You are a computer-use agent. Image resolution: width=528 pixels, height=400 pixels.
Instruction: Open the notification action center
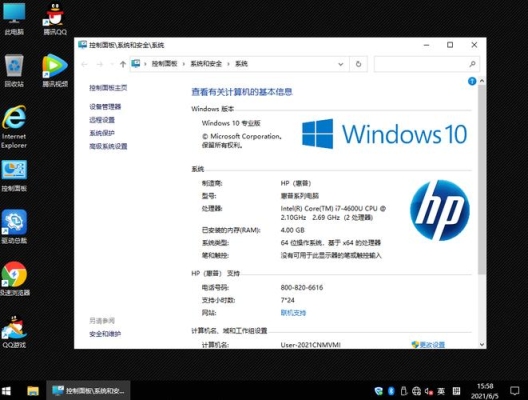coord(515,391)
